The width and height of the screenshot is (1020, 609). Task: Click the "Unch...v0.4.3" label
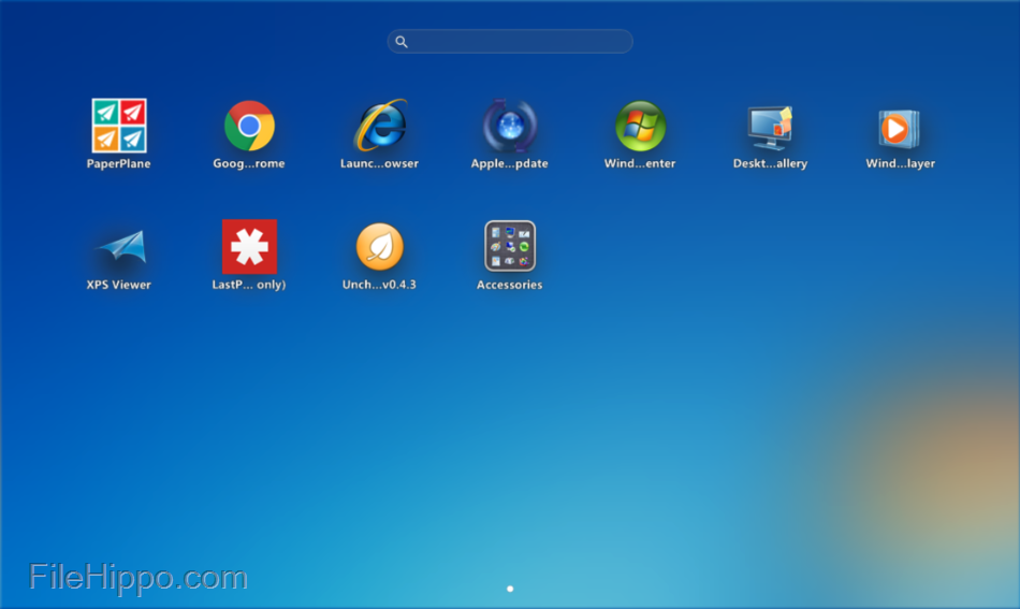click(379, 285)
